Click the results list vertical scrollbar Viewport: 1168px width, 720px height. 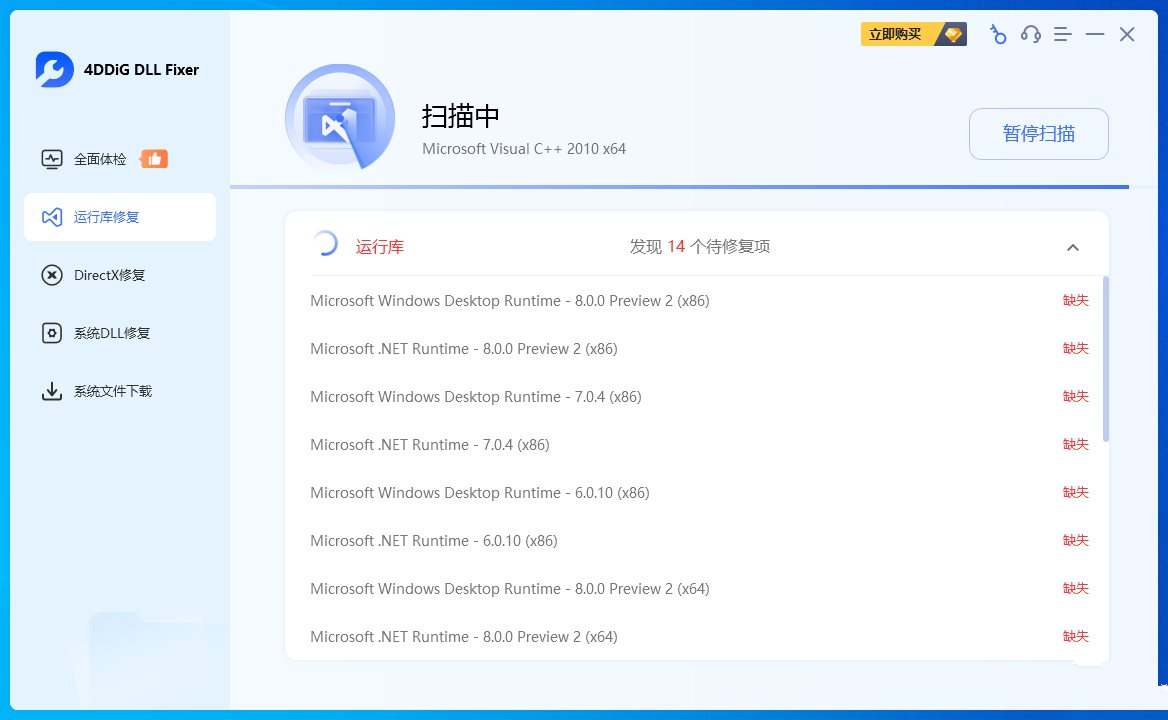click(x=1105, y=359)
